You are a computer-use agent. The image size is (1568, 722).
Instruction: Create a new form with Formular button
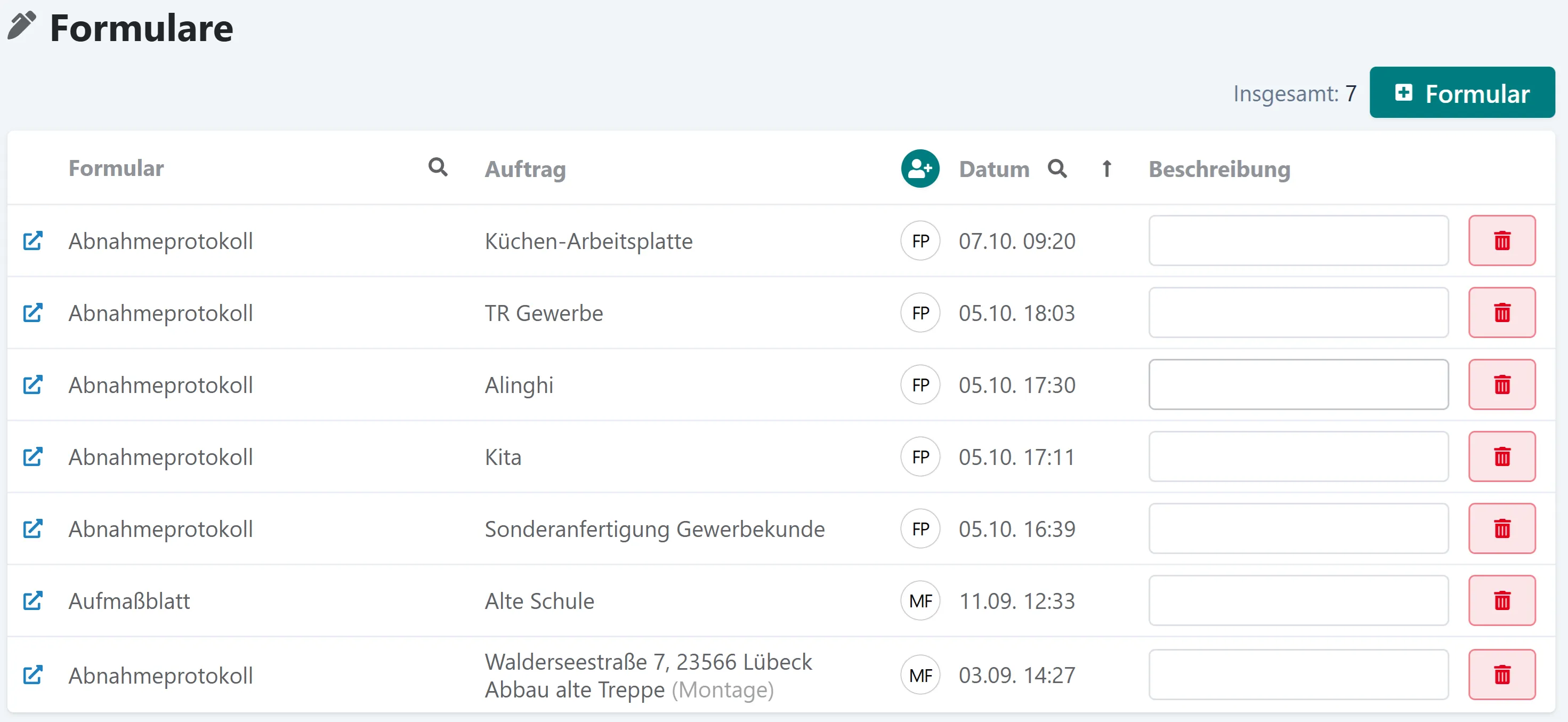click(1461, 93)
